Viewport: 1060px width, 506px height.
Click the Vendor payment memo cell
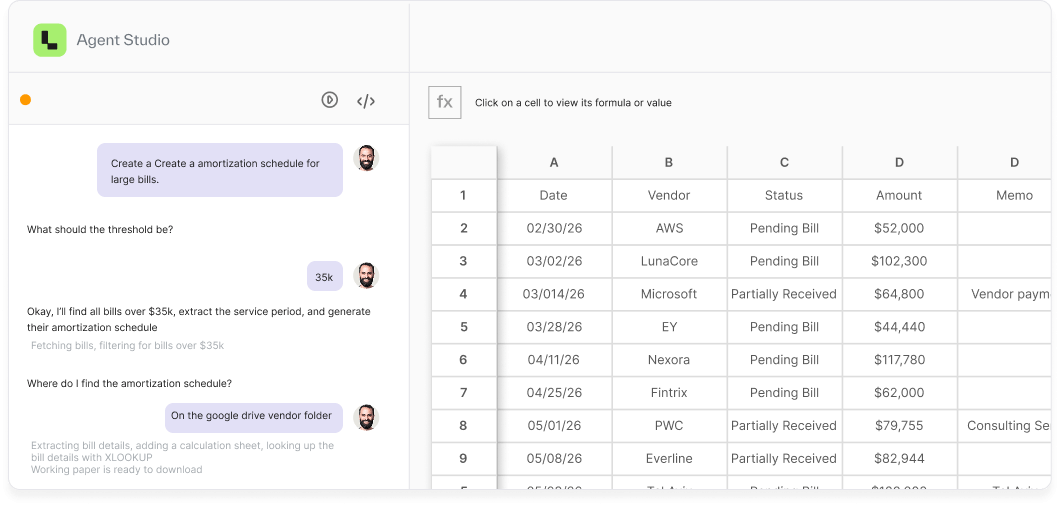[x=1007, y=294]
